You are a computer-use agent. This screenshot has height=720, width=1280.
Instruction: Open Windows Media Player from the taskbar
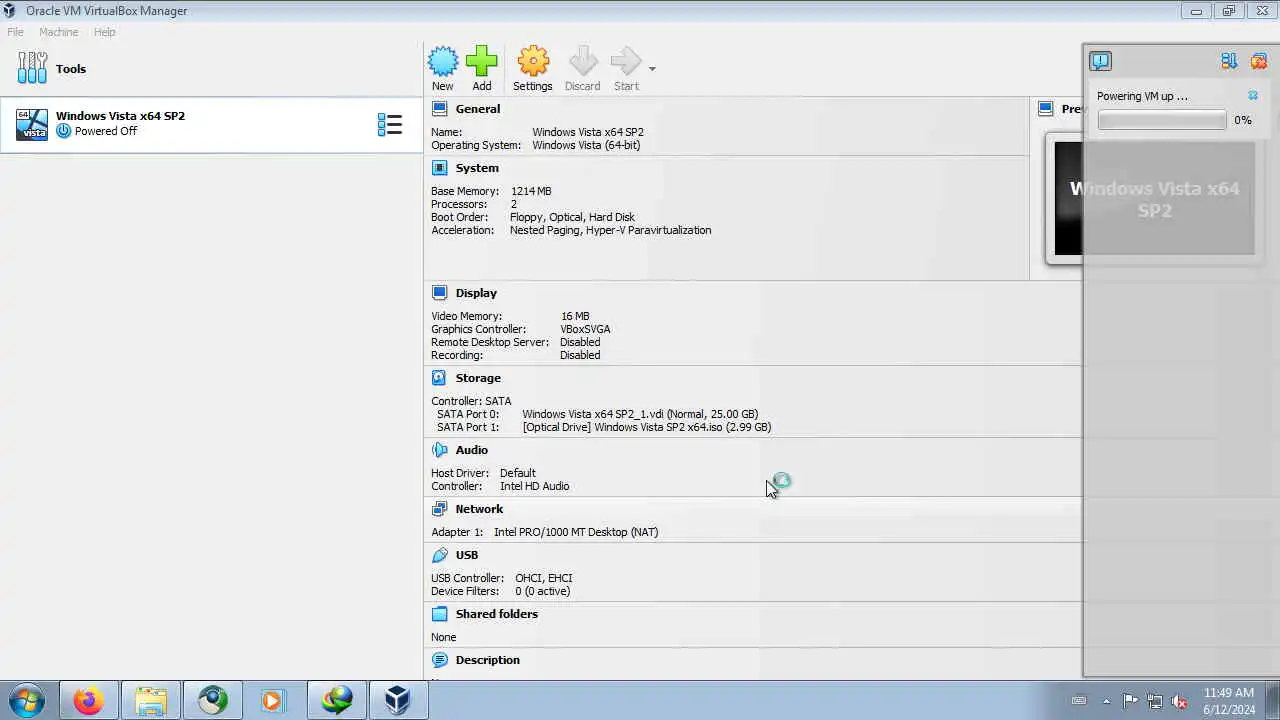[272, 700]
